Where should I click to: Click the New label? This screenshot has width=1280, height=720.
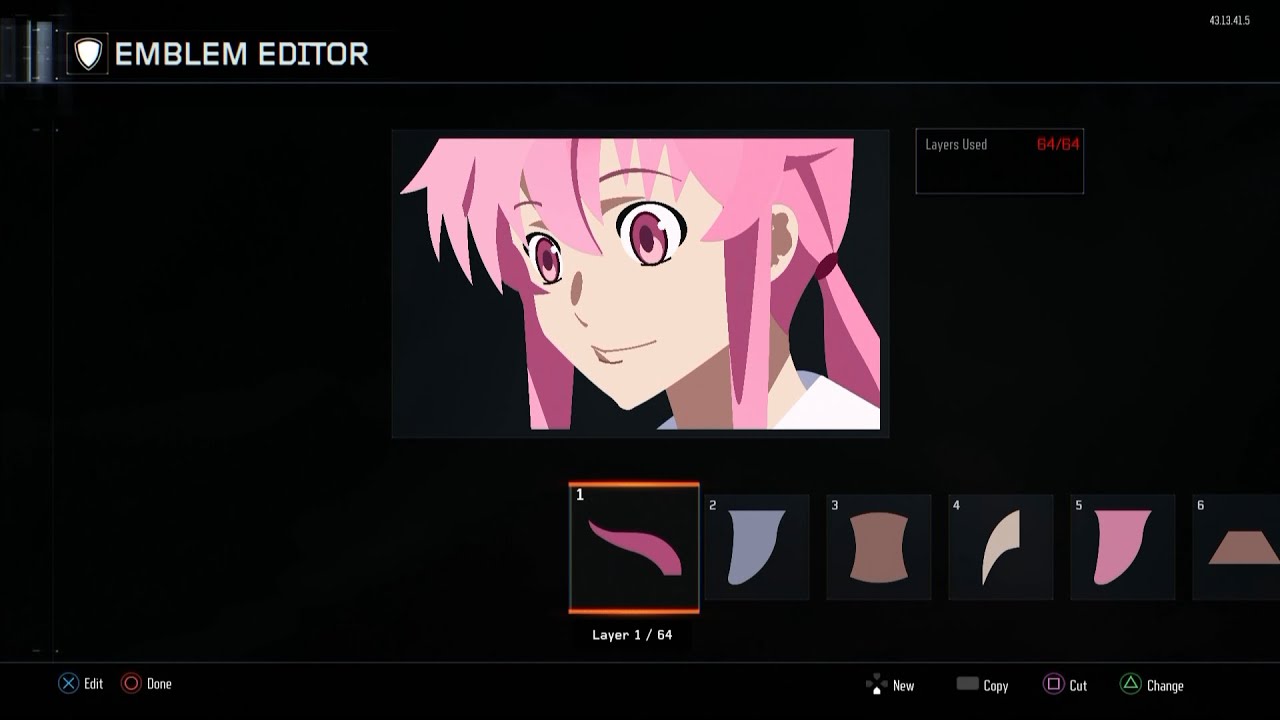pos(903,686)
